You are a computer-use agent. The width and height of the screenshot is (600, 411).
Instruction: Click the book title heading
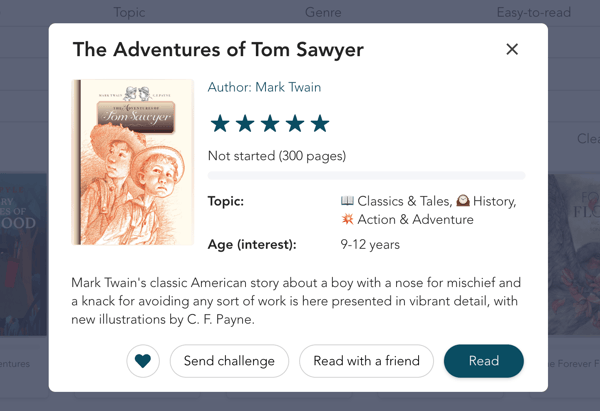(218, 49)
